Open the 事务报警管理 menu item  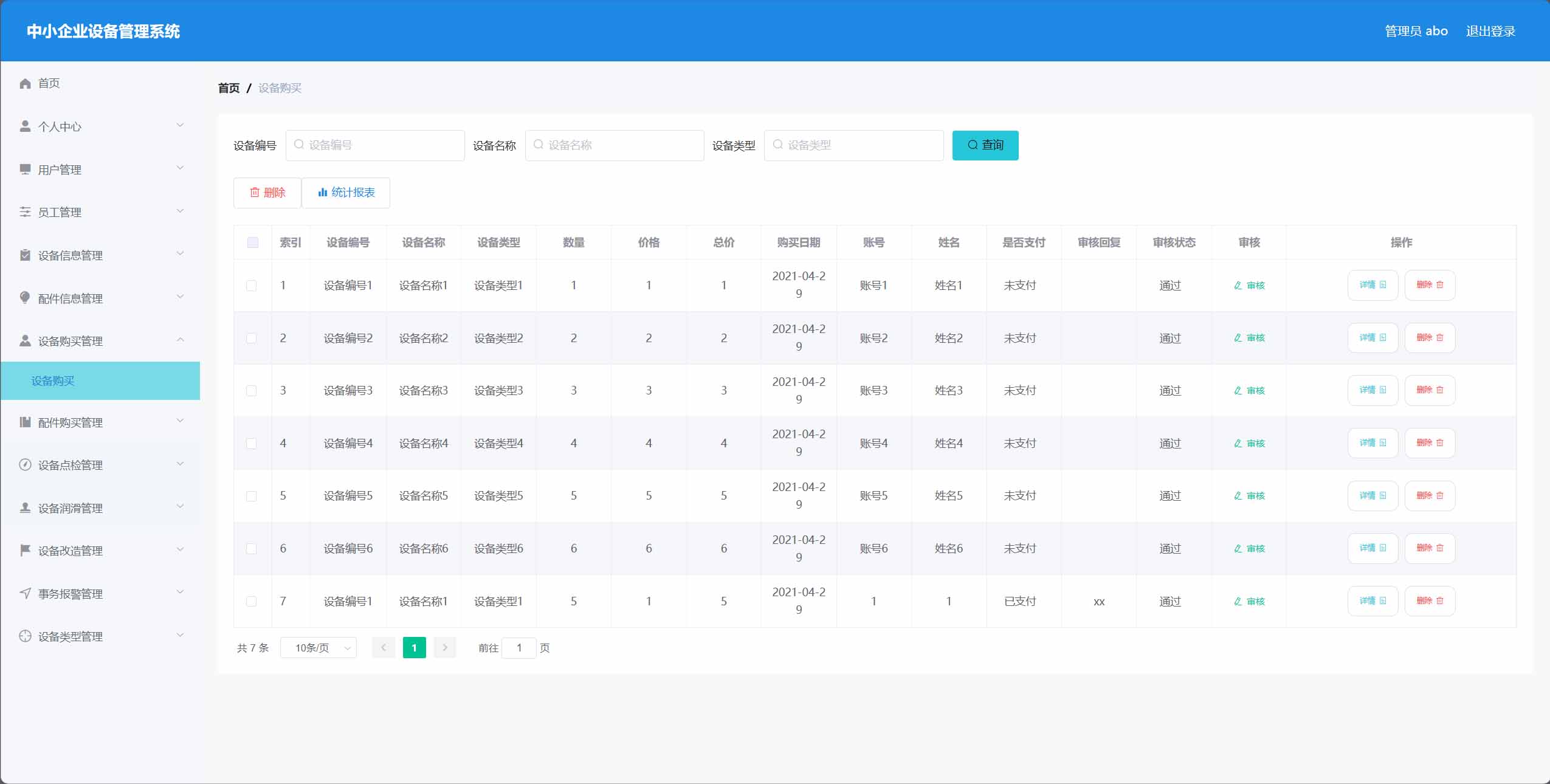100,594
